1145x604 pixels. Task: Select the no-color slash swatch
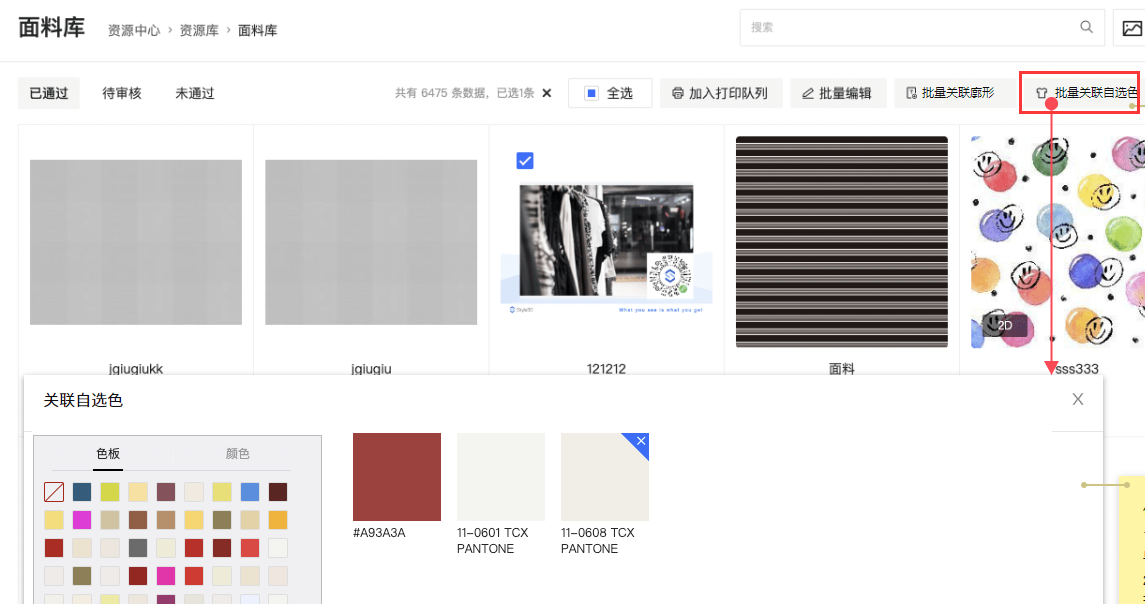point(54,492)
